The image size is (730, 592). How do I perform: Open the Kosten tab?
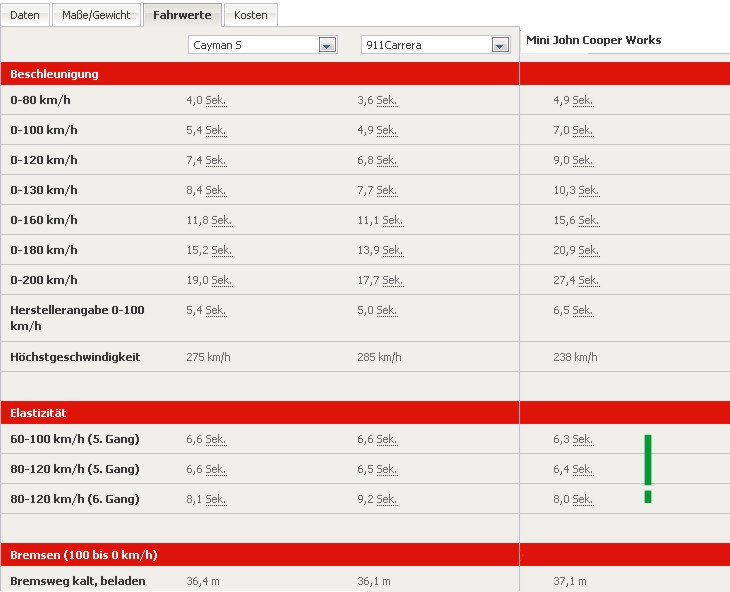250,15
